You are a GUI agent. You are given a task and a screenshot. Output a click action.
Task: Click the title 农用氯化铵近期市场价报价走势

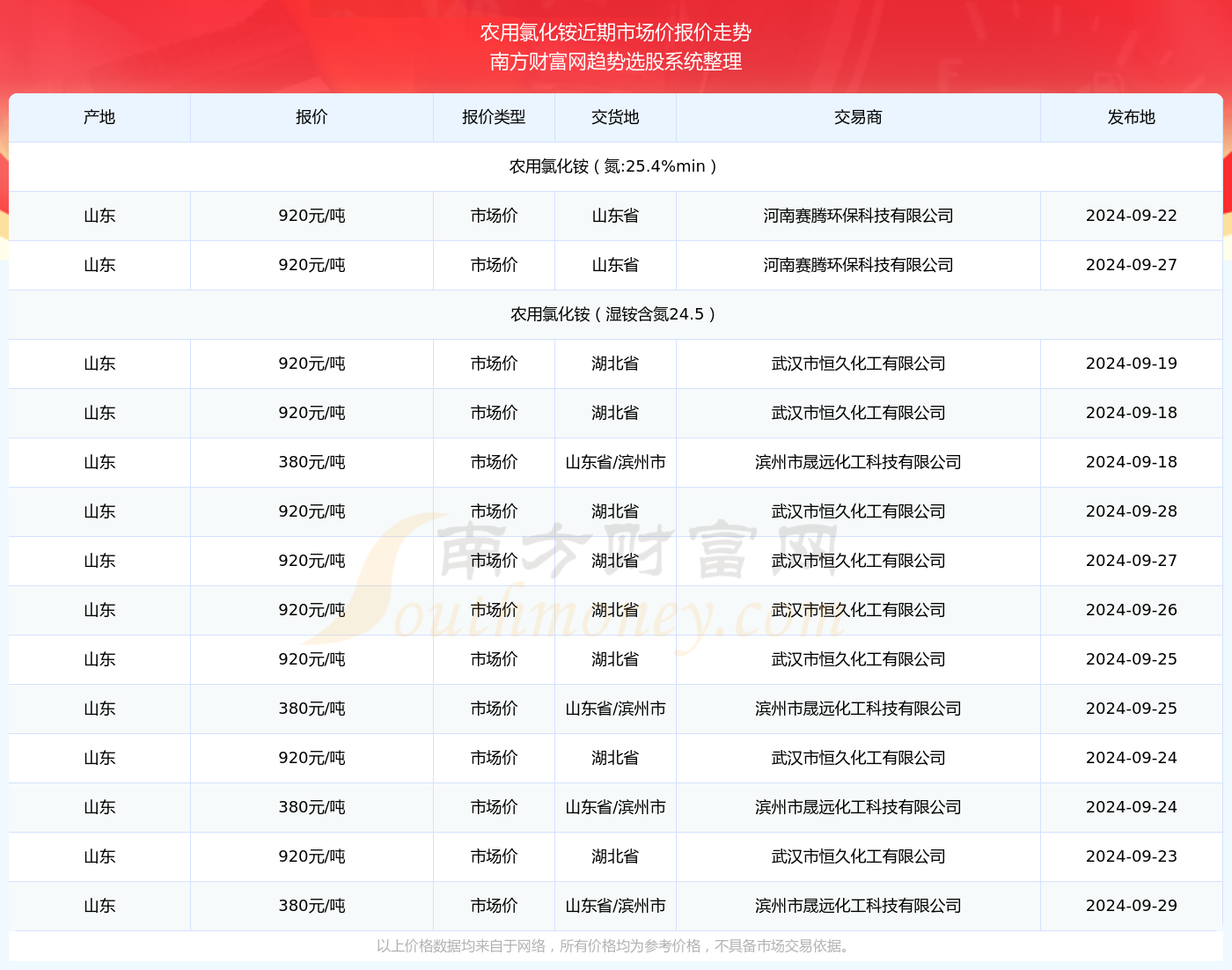pos(616,33)
